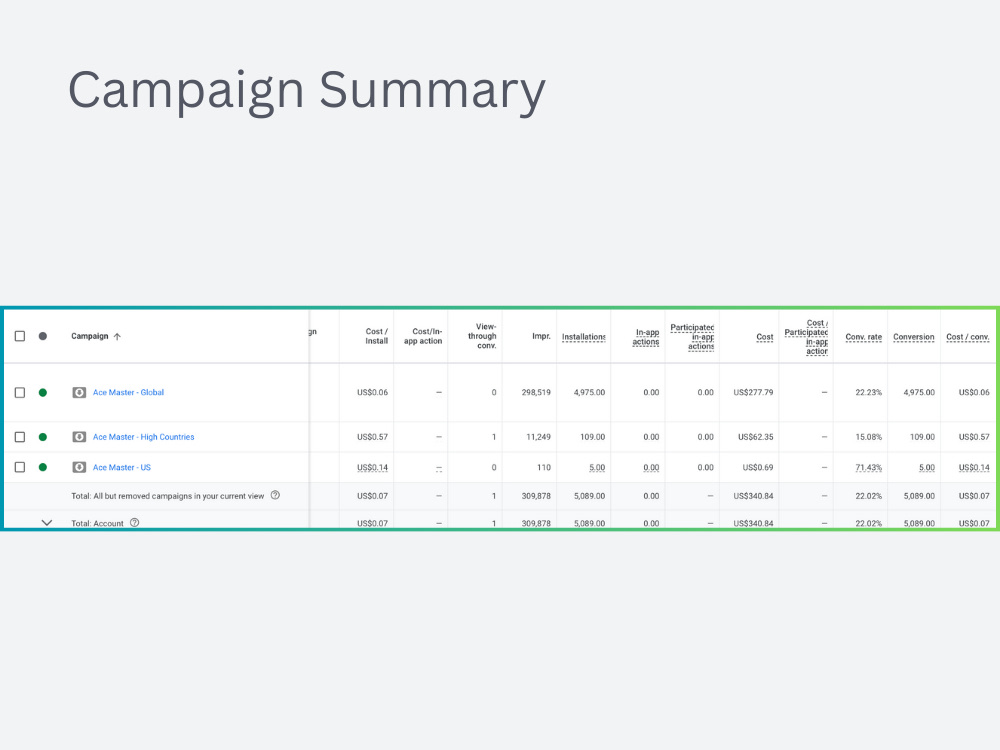Select conversion rate 15.08%
The image size is (1000, 750).
click(869, 437)
